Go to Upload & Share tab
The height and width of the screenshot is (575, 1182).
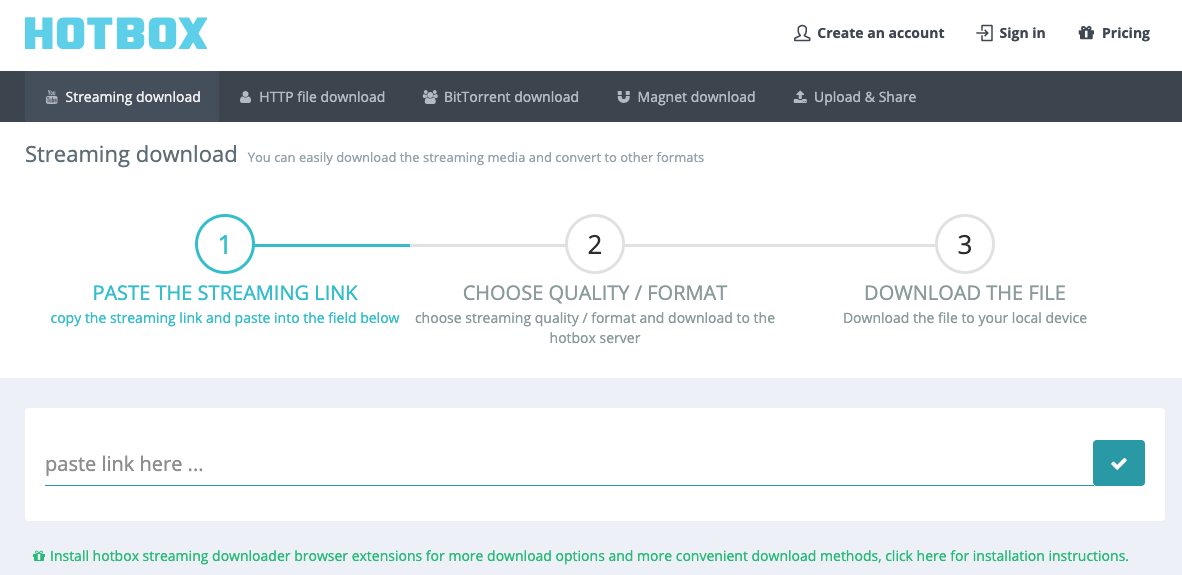point(855,97)
